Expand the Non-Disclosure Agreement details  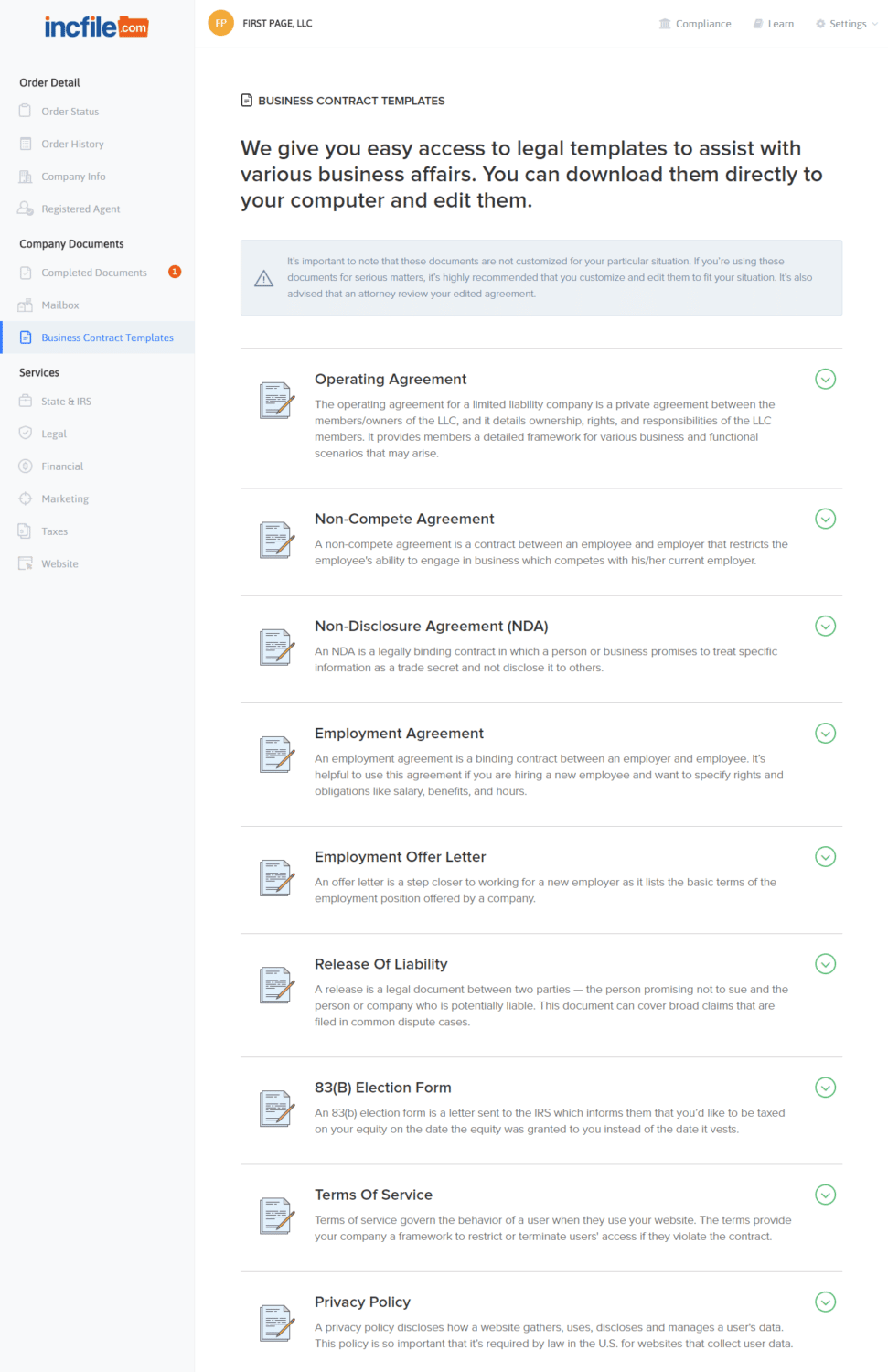point(825,626)
